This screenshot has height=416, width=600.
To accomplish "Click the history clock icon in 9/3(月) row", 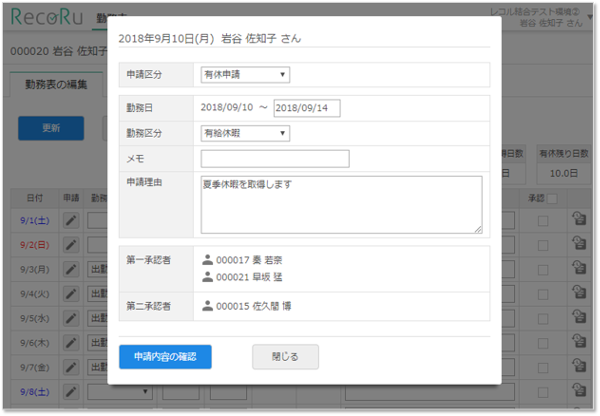I will pyautogui.click(x=579, y=268).
